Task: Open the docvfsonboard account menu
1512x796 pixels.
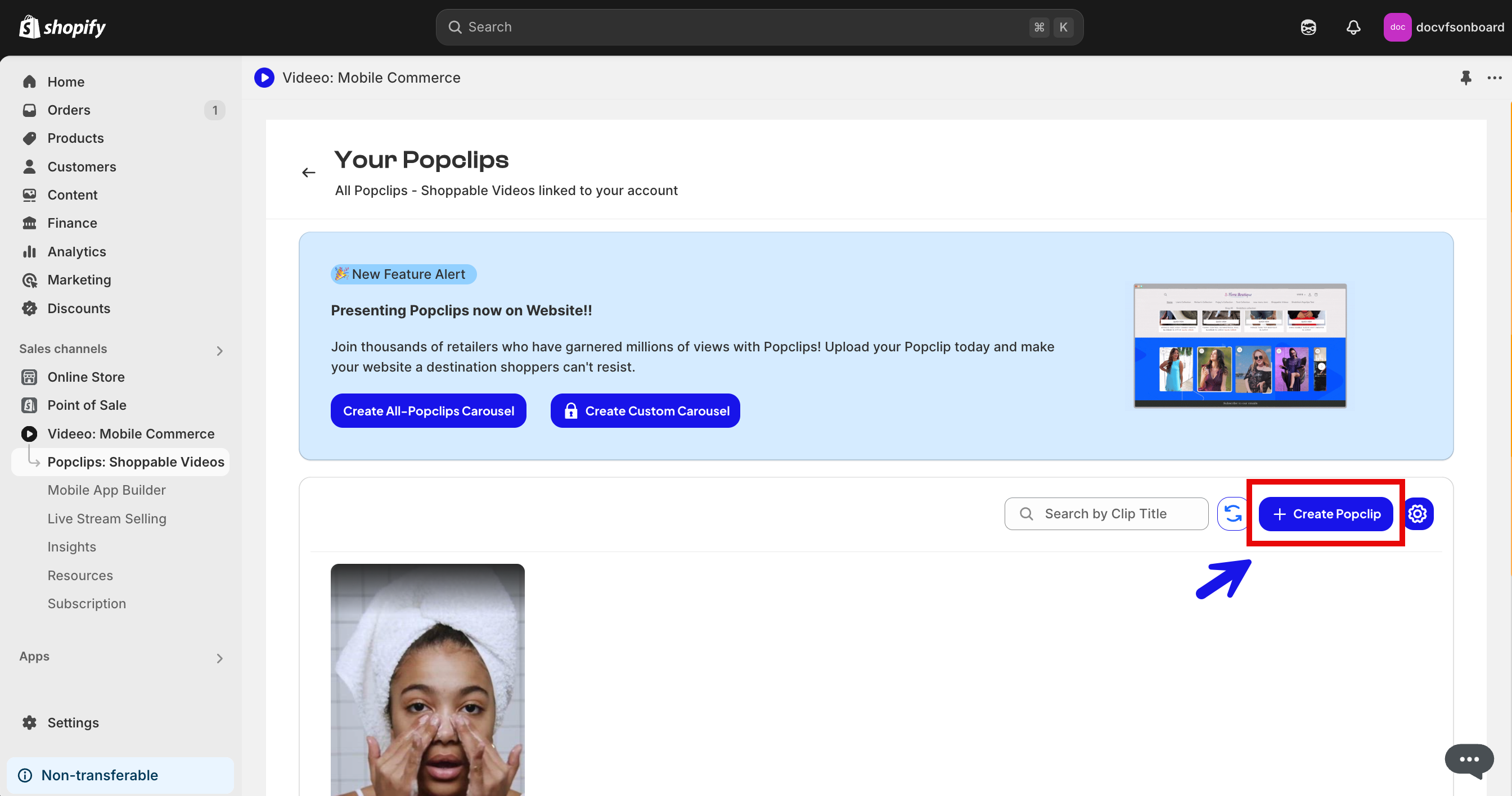Action: 1444,27
